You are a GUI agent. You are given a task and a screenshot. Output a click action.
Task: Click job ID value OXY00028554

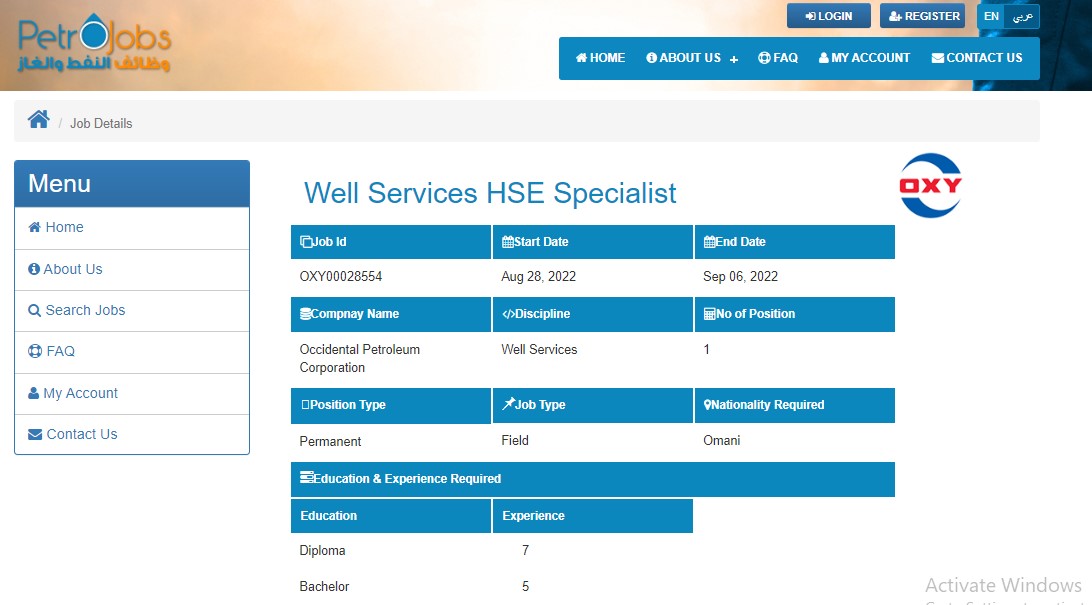click(341, 276)
